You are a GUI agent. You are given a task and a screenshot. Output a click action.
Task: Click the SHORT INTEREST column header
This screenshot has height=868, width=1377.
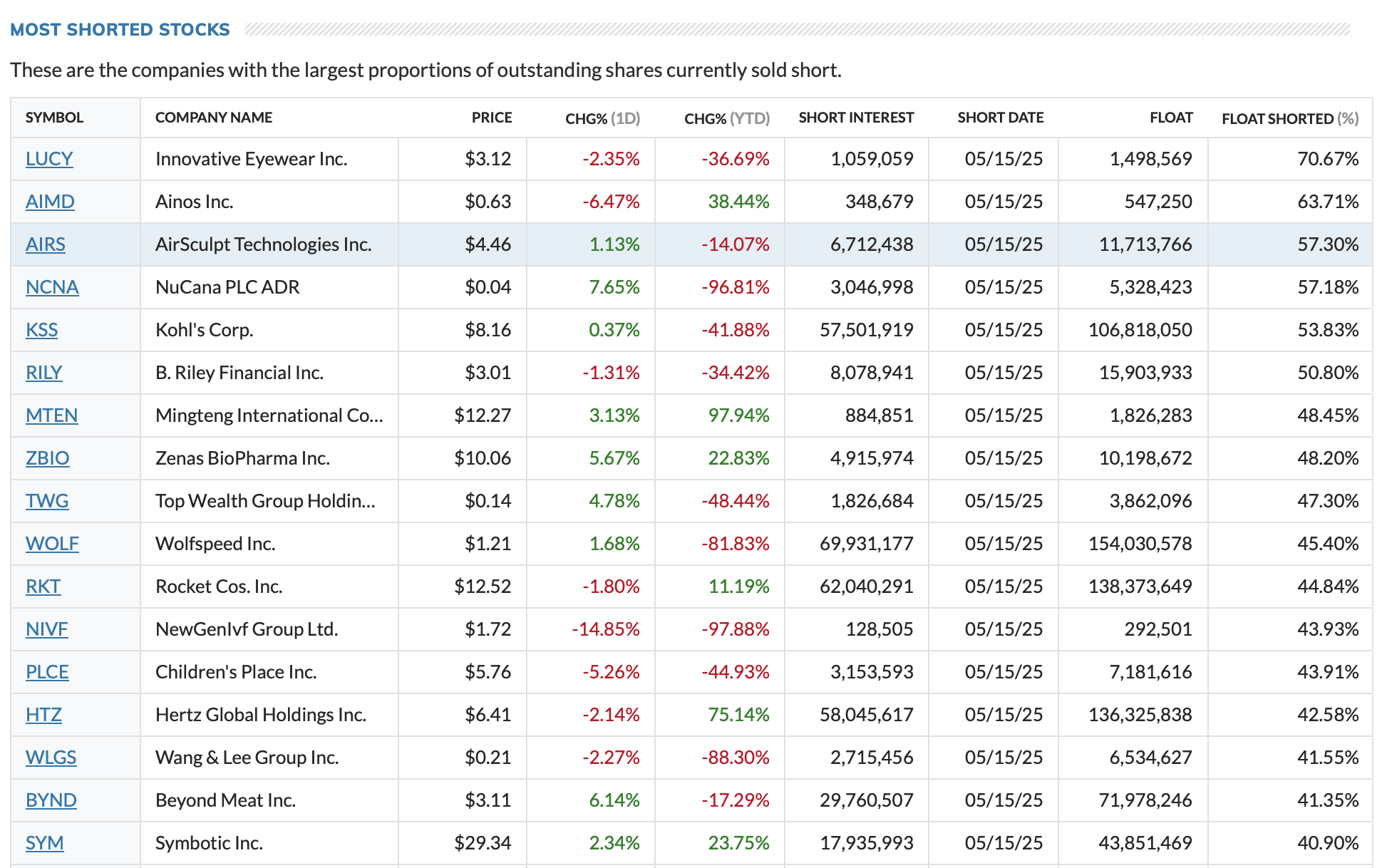[x=856, y=118]
